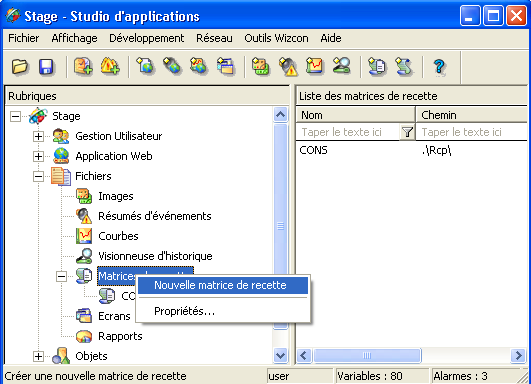Collapse the Stage root node
Screen dimensions: 531x384
click(x=15, y=116)
